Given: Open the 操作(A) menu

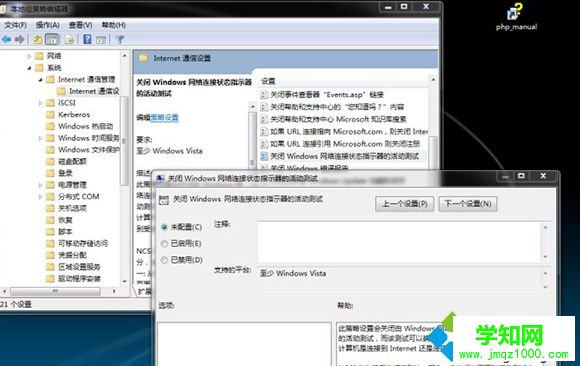Looking at the screenshot, I should pos(48,25).
